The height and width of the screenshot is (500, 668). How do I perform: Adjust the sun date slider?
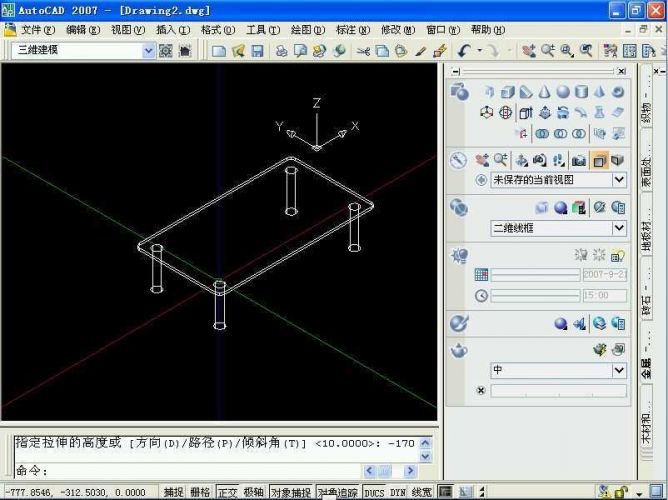pyautogui.click(x=535, y=275)
